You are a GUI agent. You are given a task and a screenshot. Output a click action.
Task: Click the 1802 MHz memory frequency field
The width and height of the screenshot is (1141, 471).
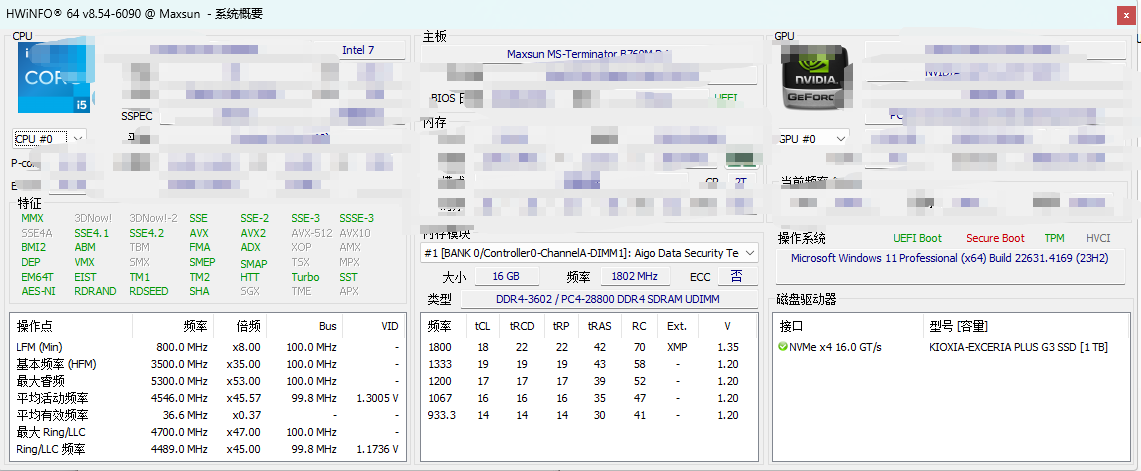click(x=635, y=277)
